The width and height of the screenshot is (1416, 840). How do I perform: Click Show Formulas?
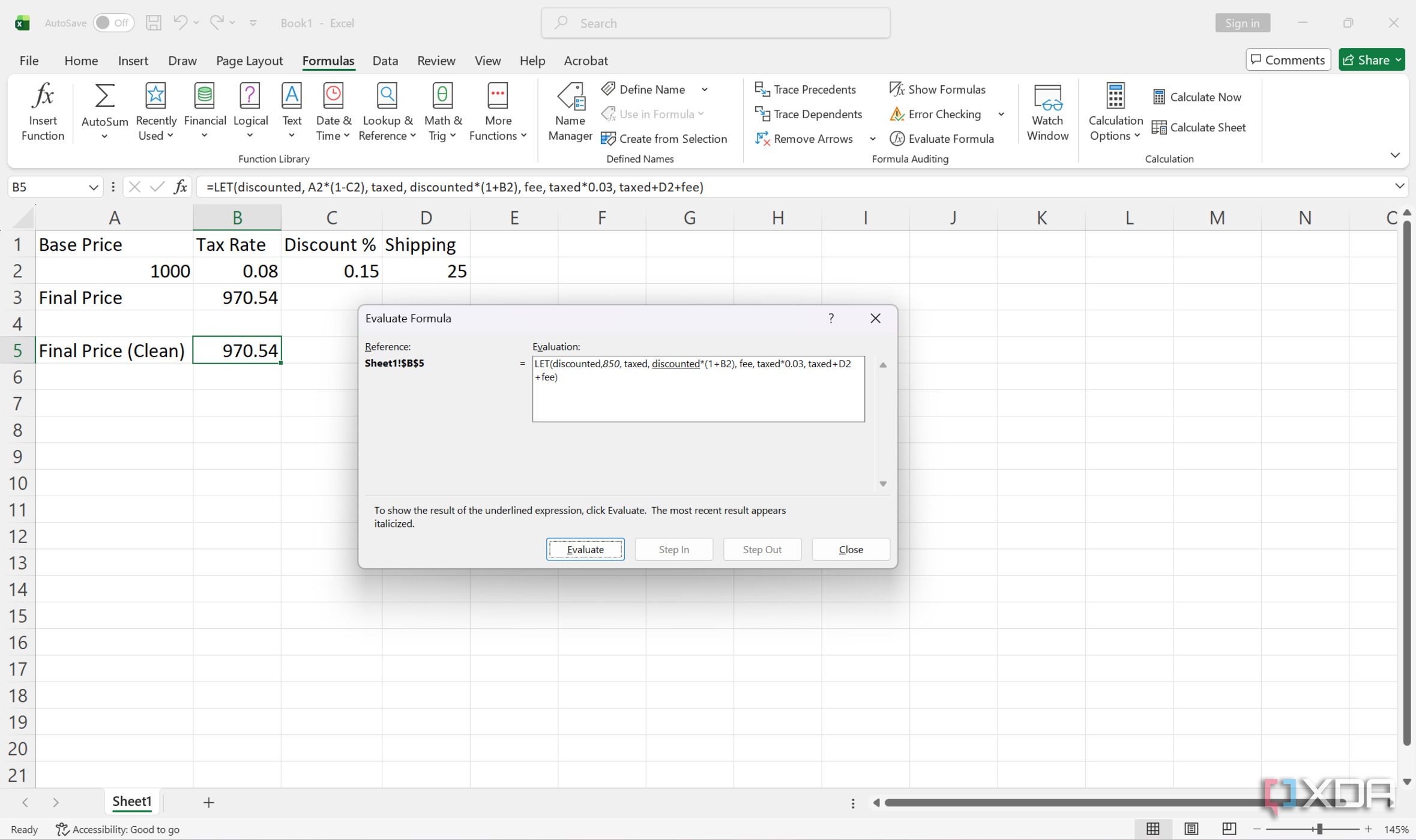937,89
